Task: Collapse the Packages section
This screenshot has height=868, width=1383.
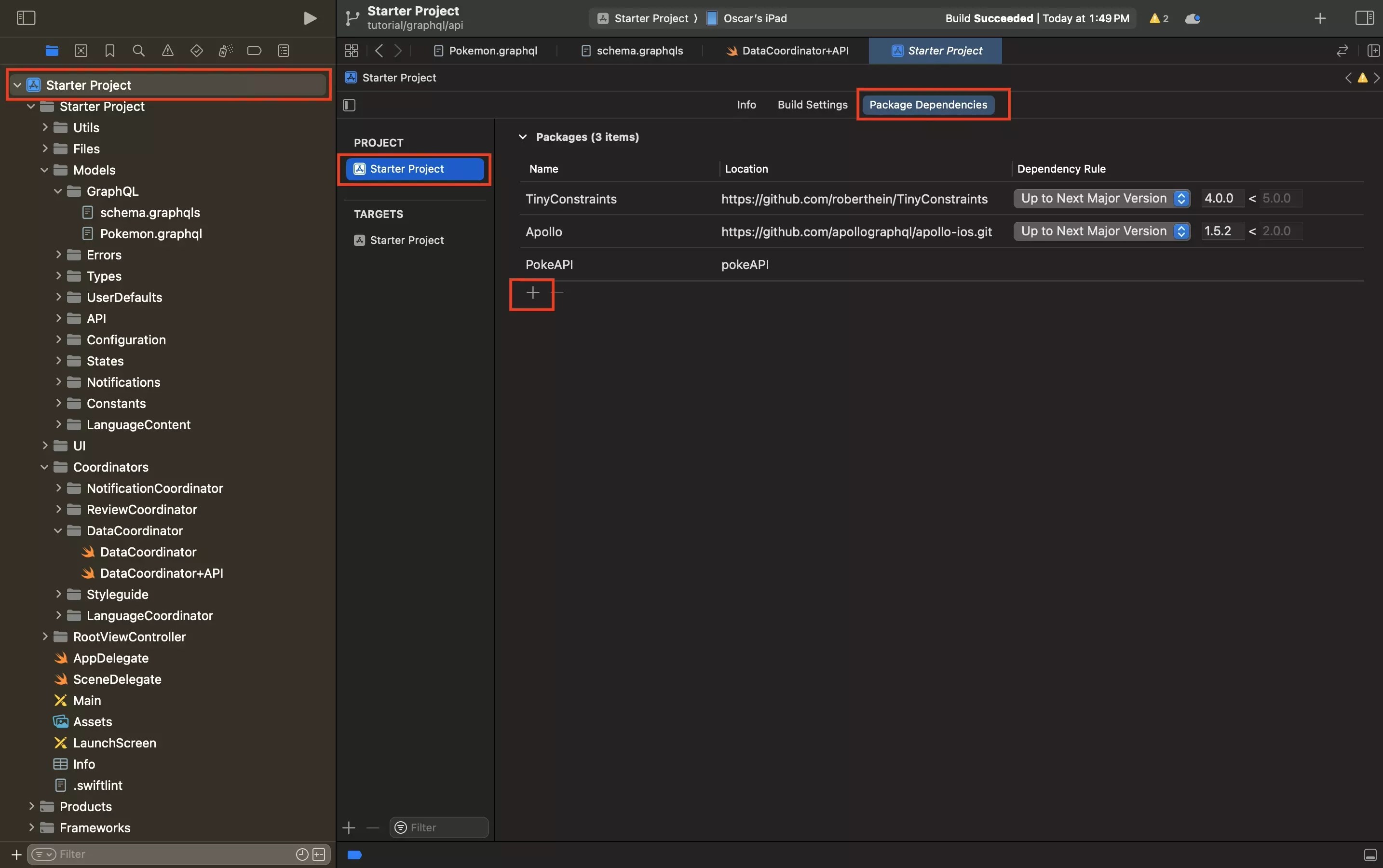Action: tap(522, 137)
